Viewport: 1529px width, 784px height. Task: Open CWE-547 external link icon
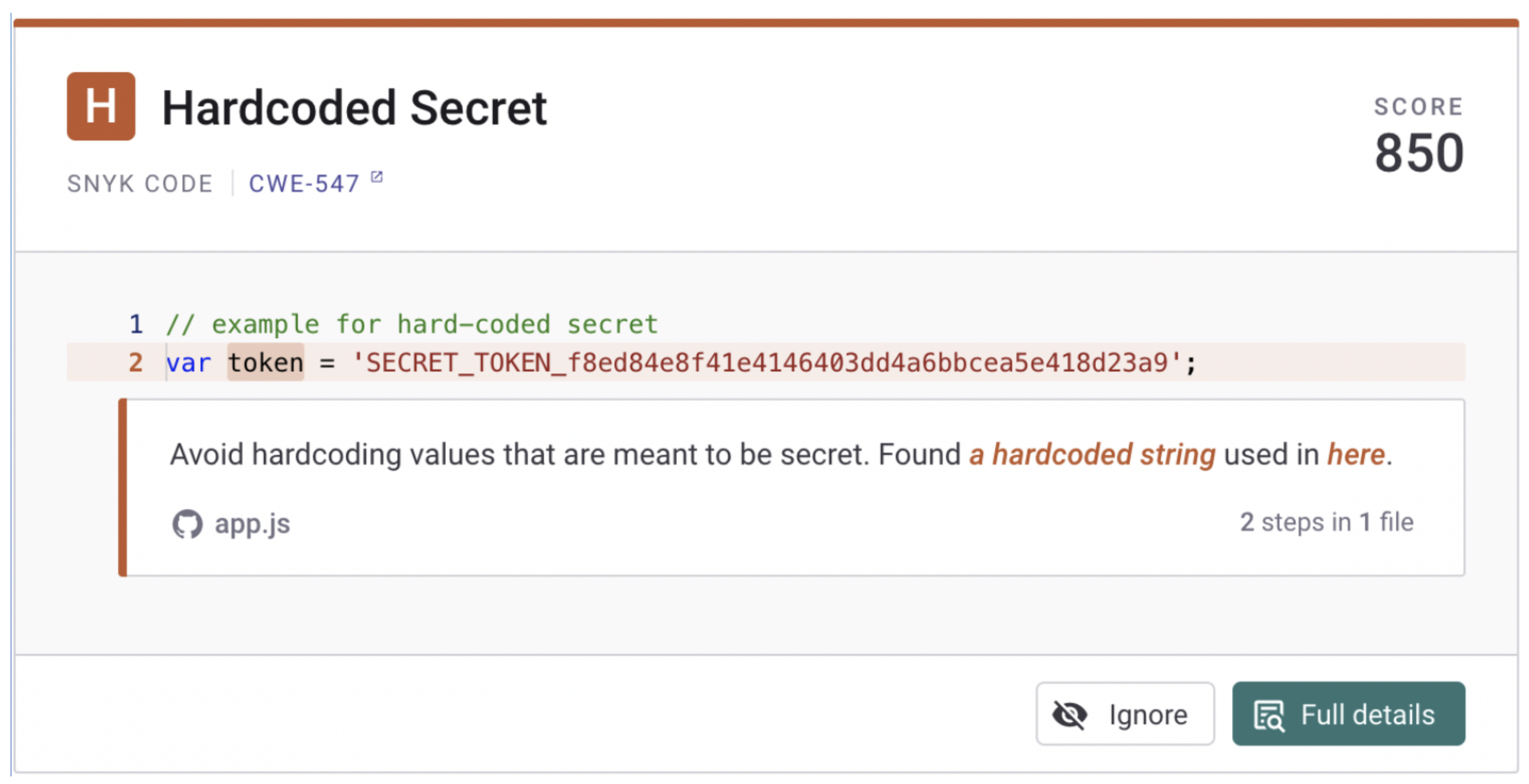[376, 177]
